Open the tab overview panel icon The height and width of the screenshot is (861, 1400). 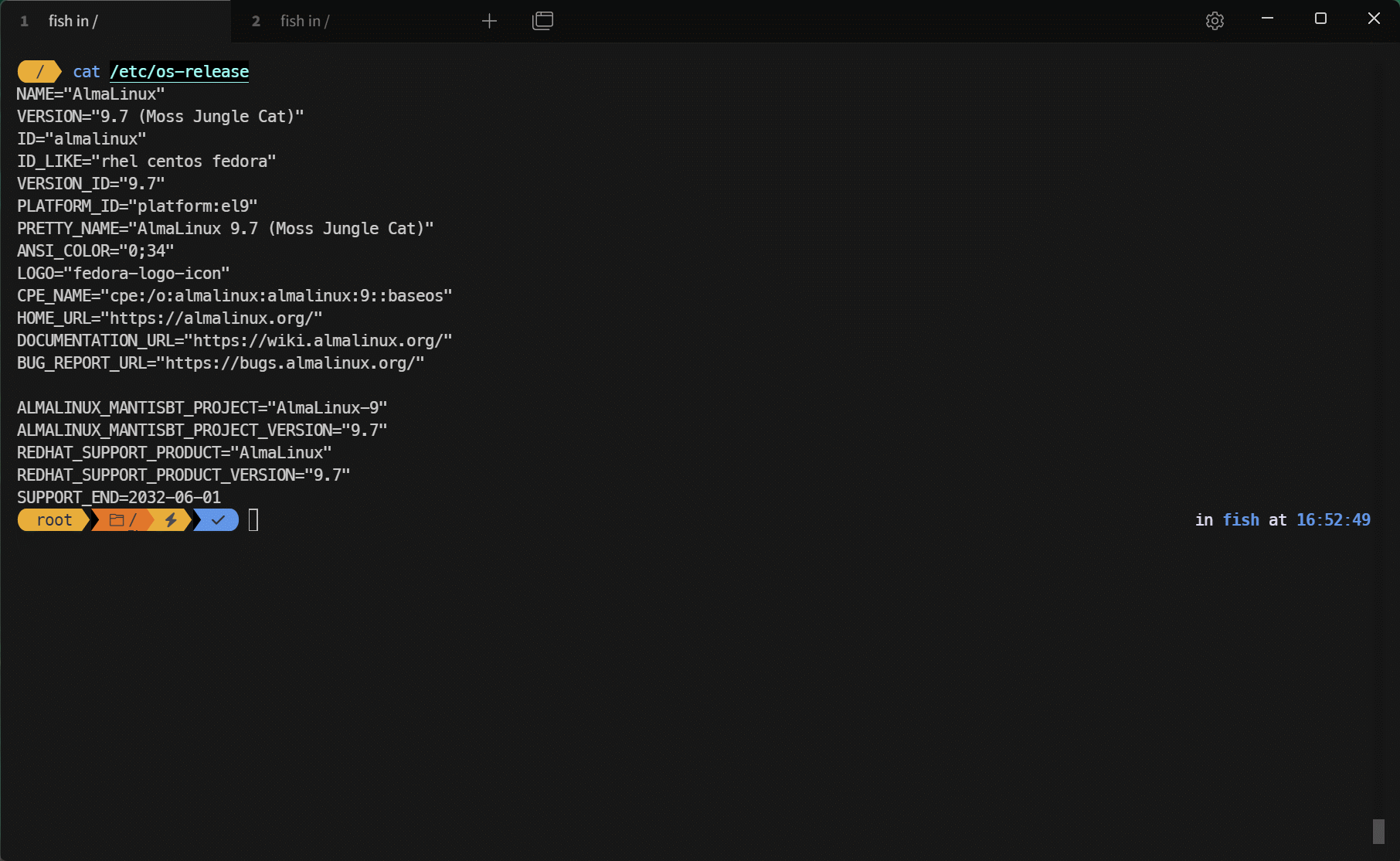[x=543, y=21]
